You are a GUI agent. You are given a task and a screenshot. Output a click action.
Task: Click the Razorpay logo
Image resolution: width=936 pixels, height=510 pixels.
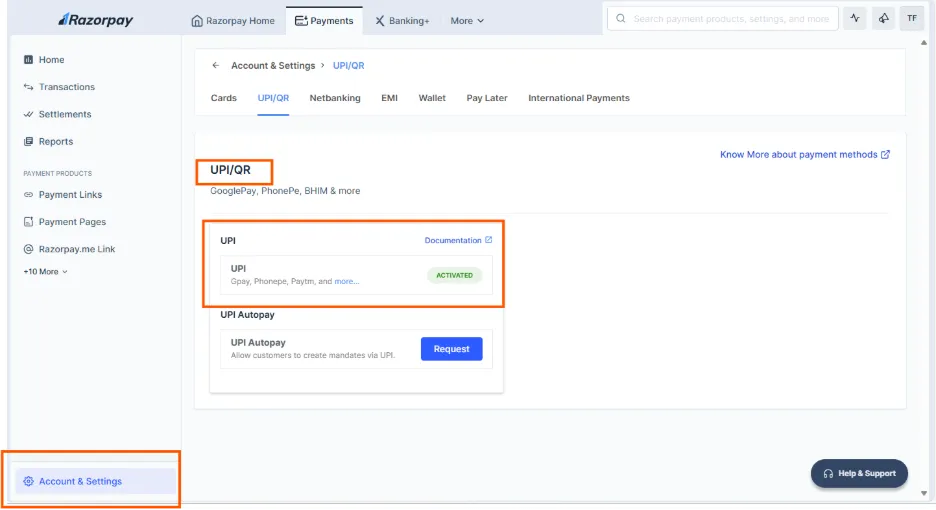tap(96, 20)
